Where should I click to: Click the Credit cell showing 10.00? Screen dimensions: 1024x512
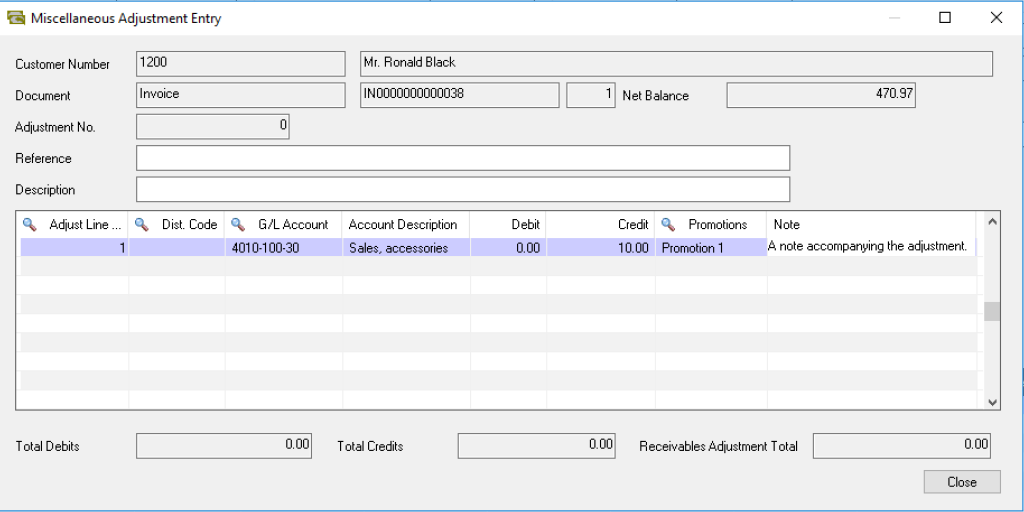pos(601,248)
